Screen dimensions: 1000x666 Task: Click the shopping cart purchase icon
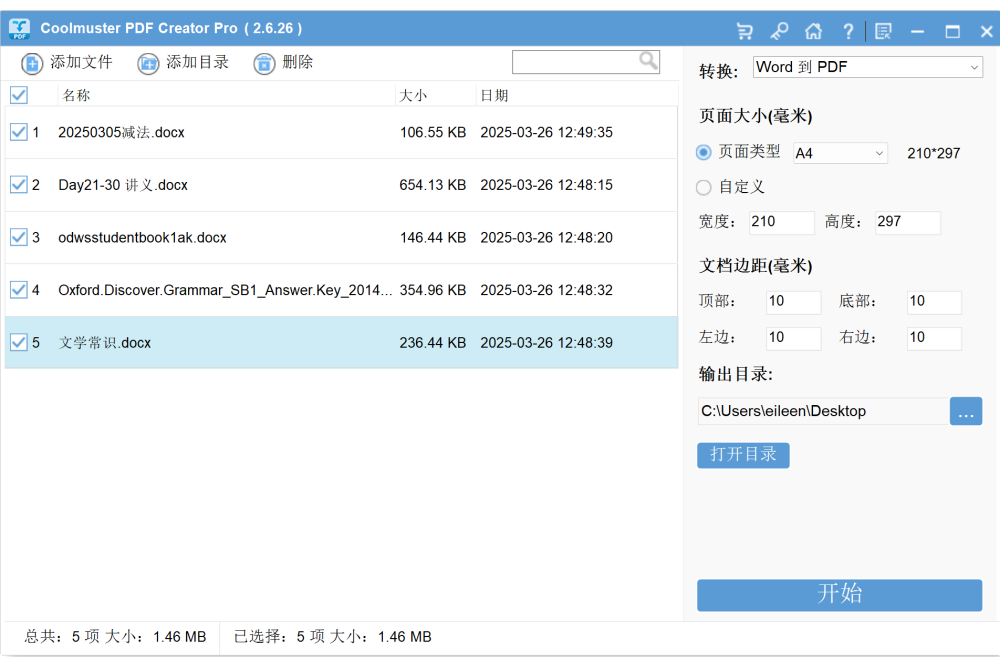tap(744, 31)
